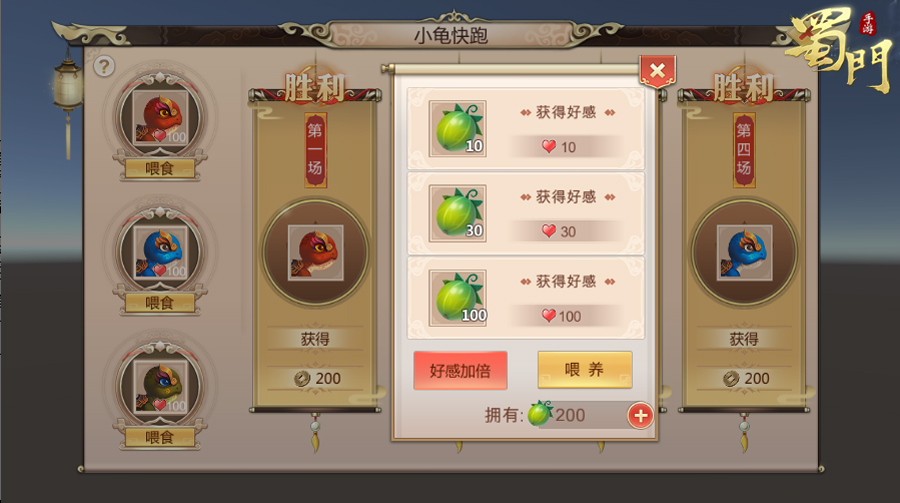Add more melons with the plus icon
Image resolution: width=900 pixels, height=503 pixels.
click(641, 415)
